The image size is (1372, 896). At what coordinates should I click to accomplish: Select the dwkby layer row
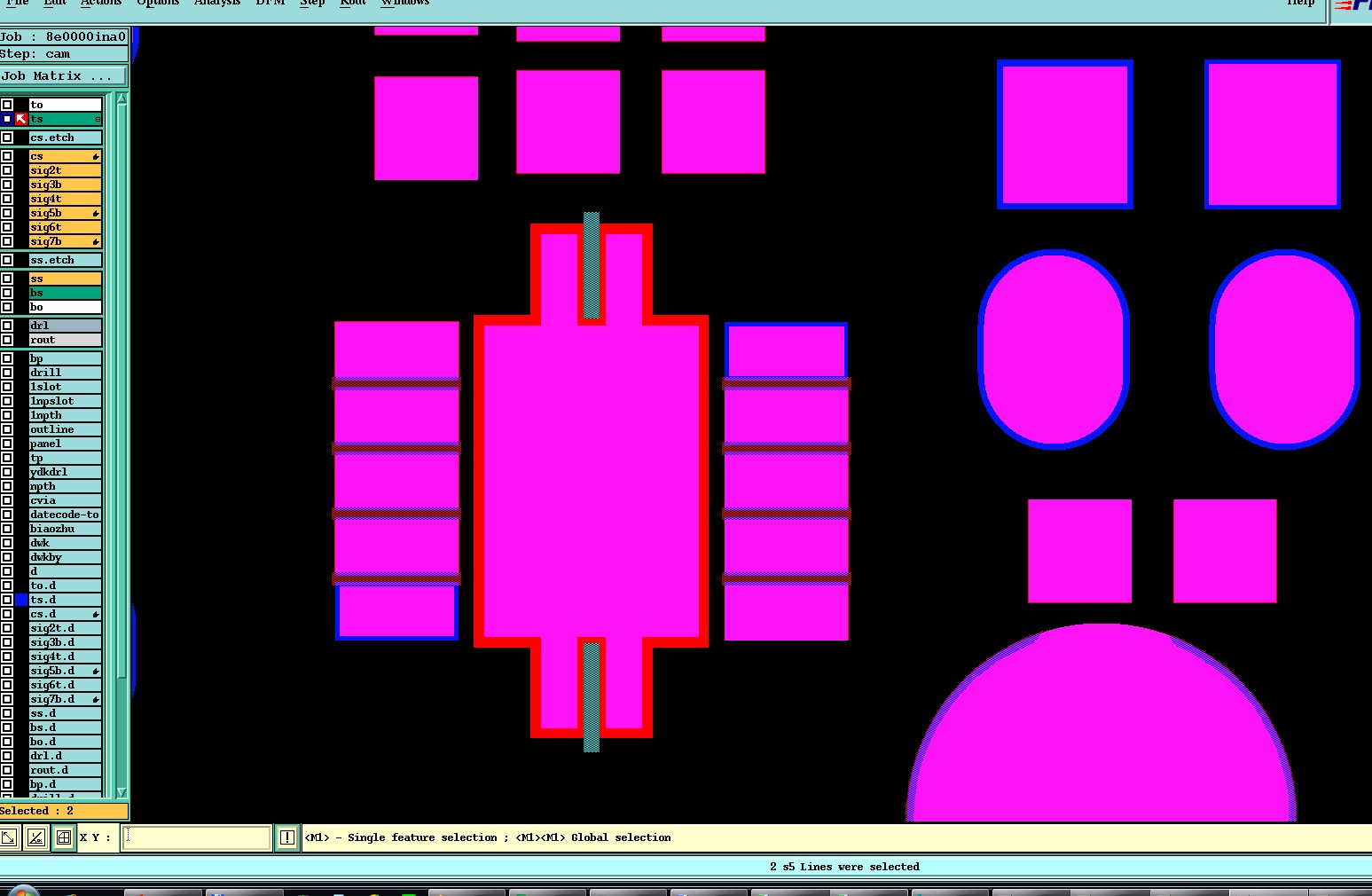pos(65,557)
